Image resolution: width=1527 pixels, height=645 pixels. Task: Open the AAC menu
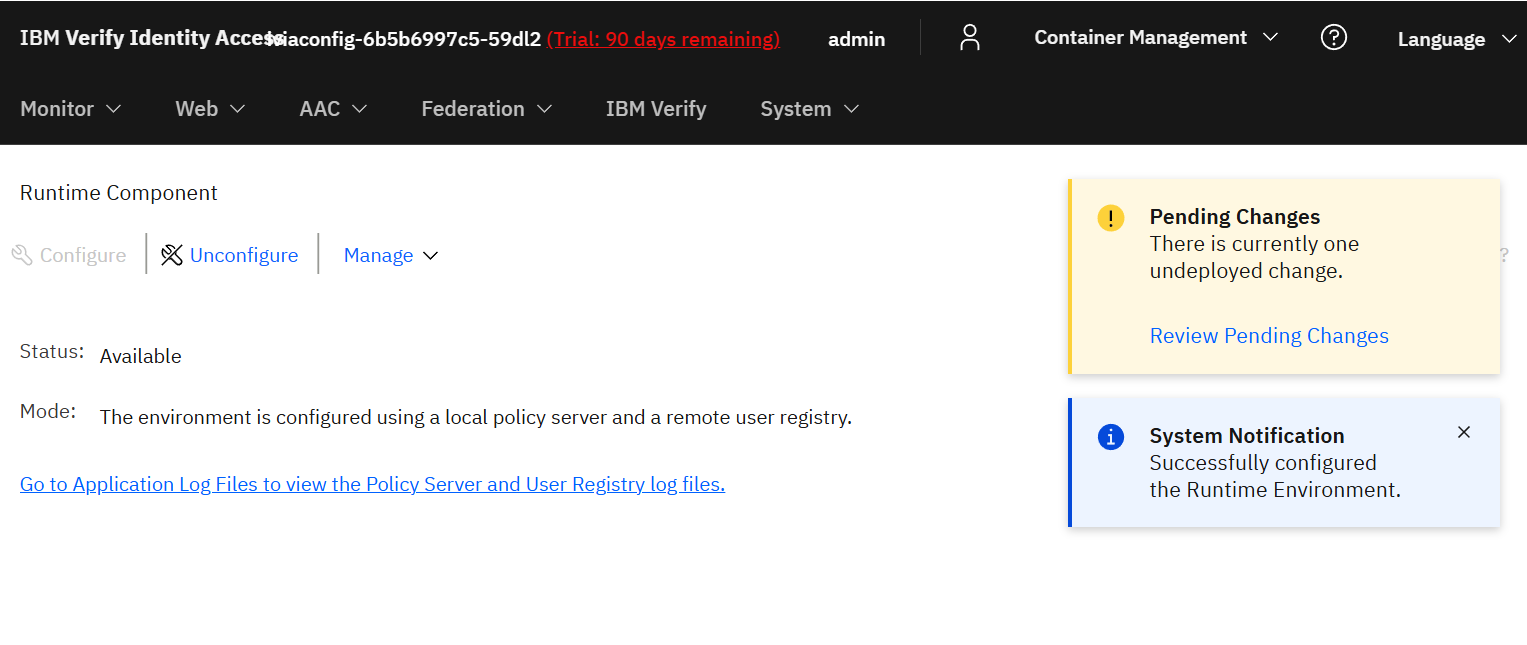pos(333,109)
